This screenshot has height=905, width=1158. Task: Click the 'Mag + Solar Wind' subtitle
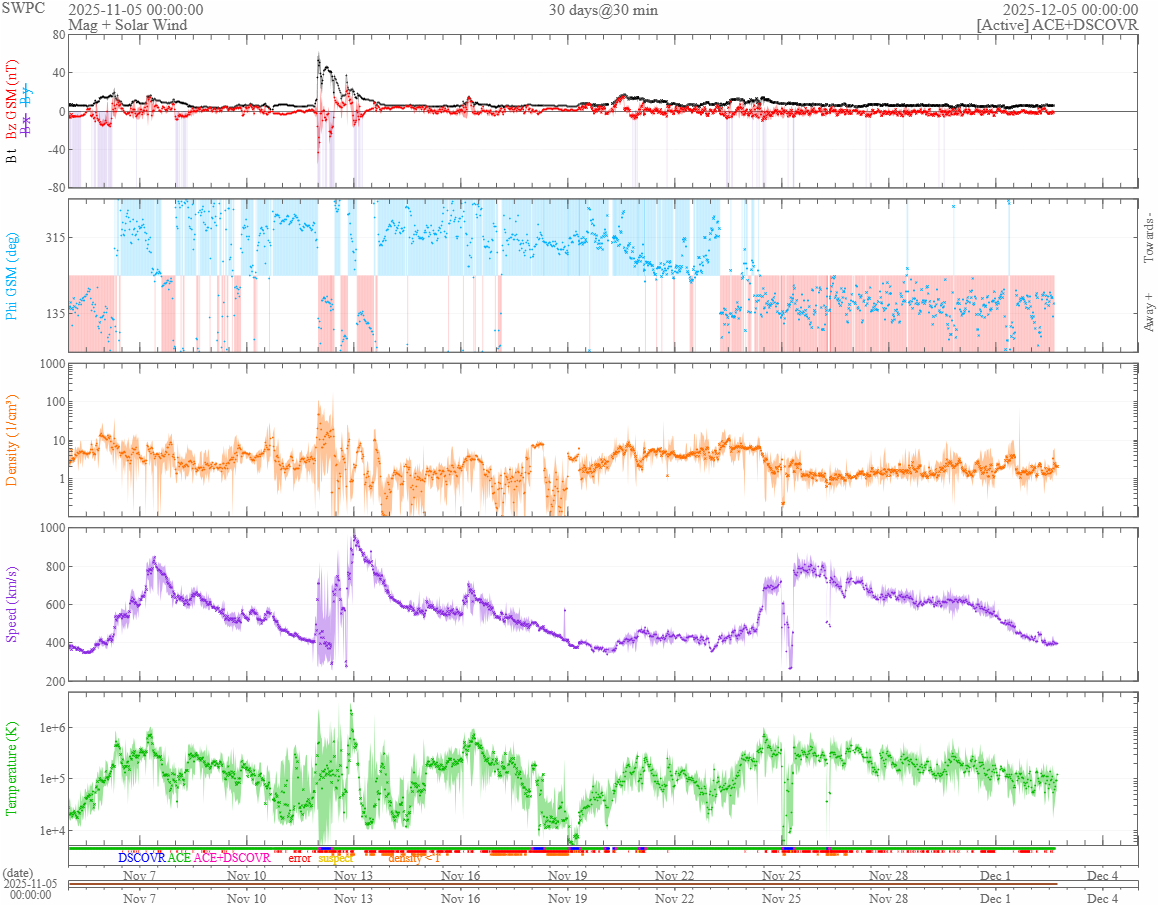[128, 24]
